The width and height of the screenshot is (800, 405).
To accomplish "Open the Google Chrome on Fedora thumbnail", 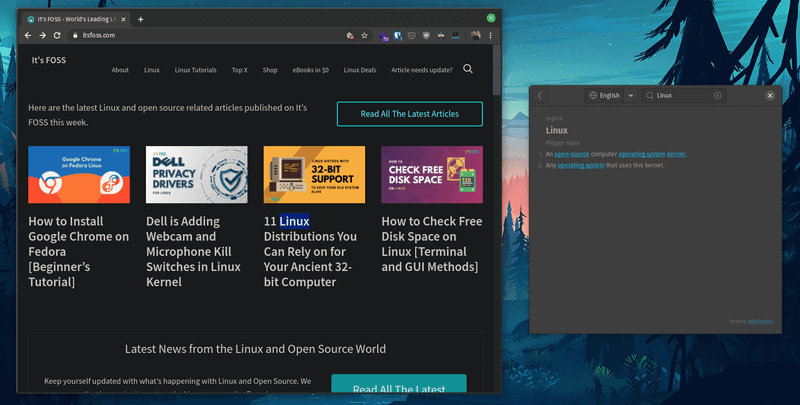I will click(79, 174).
